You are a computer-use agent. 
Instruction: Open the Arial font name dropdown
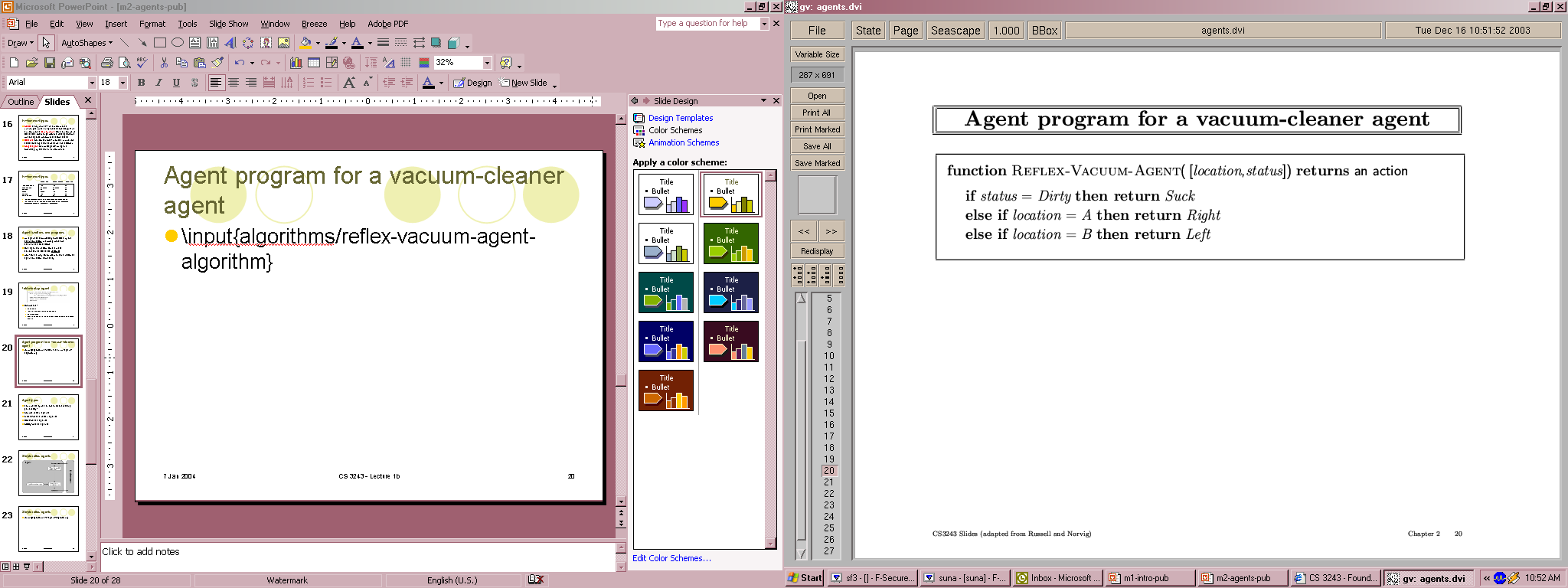coord(92,83)
